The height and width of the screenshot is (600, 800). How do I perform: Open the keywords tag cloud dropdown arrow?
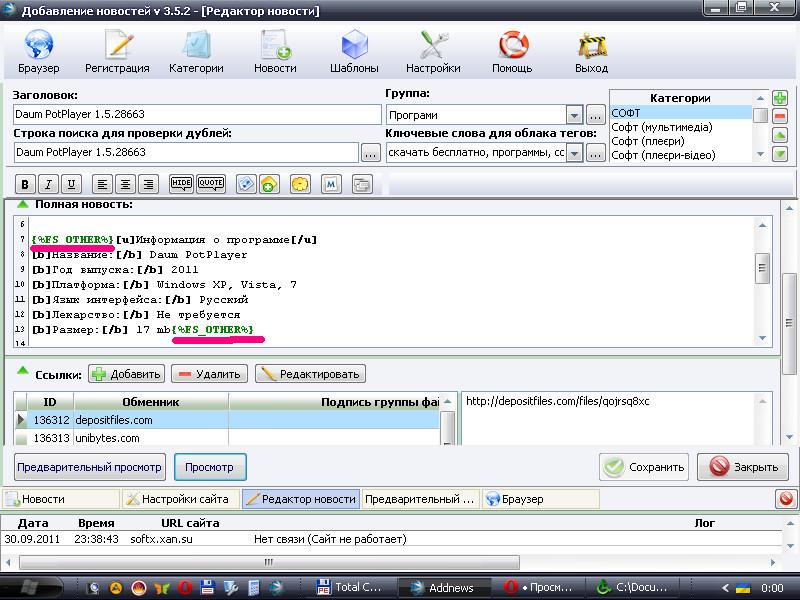coord(574,153)
